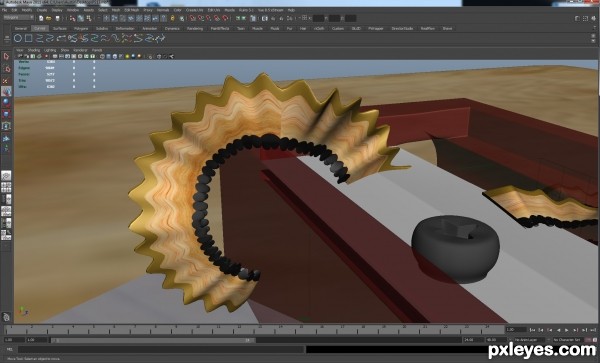This screenshot has height=363, width=600.
Task: Click the range slider bar
Action: [153, 340]
